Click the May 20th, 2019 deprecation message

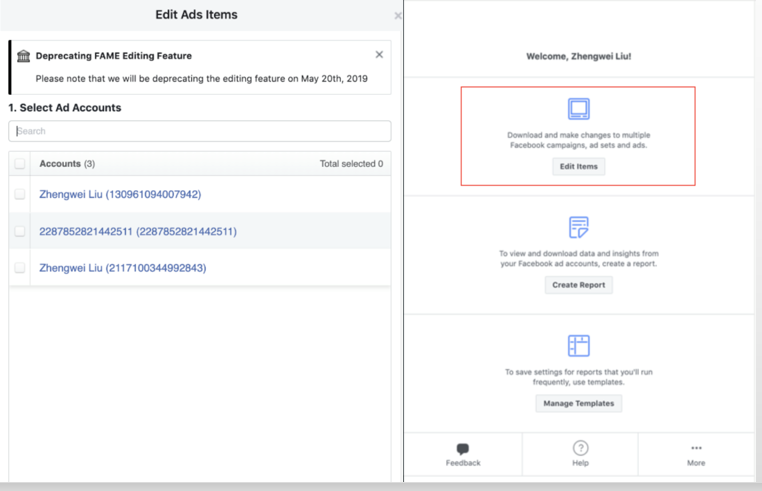point(201,79)
